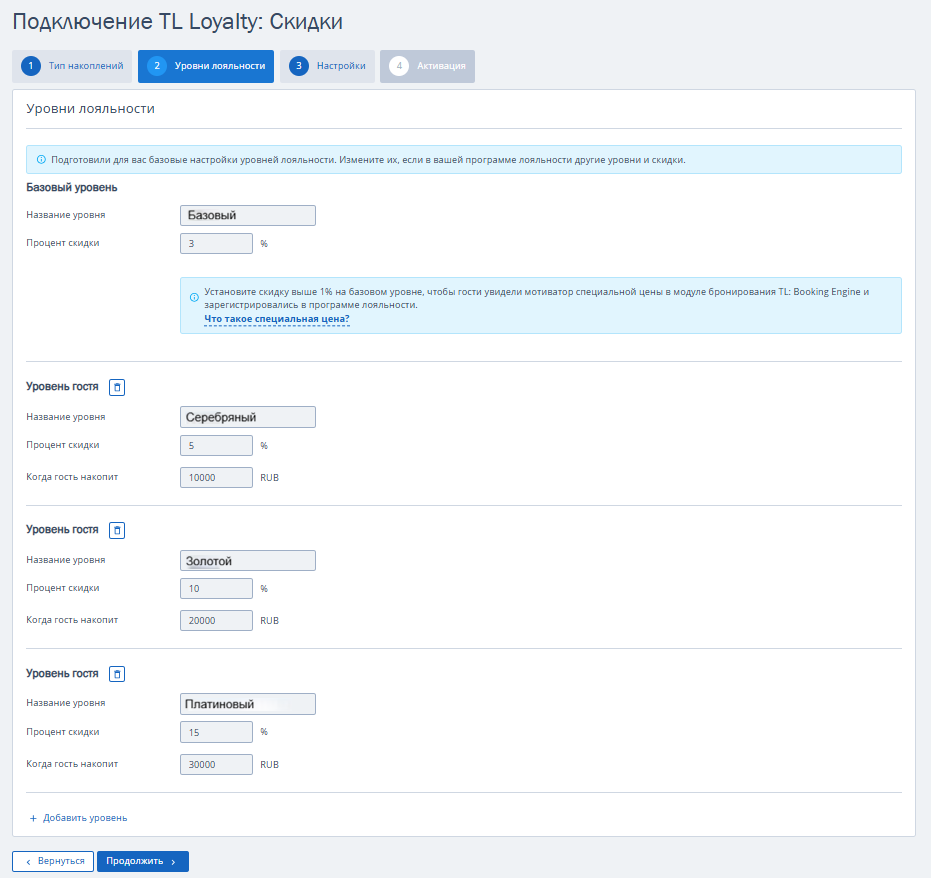Screen dimensions: 931x878
Task: Click the step 3 number icon
Action: [298, 66]
